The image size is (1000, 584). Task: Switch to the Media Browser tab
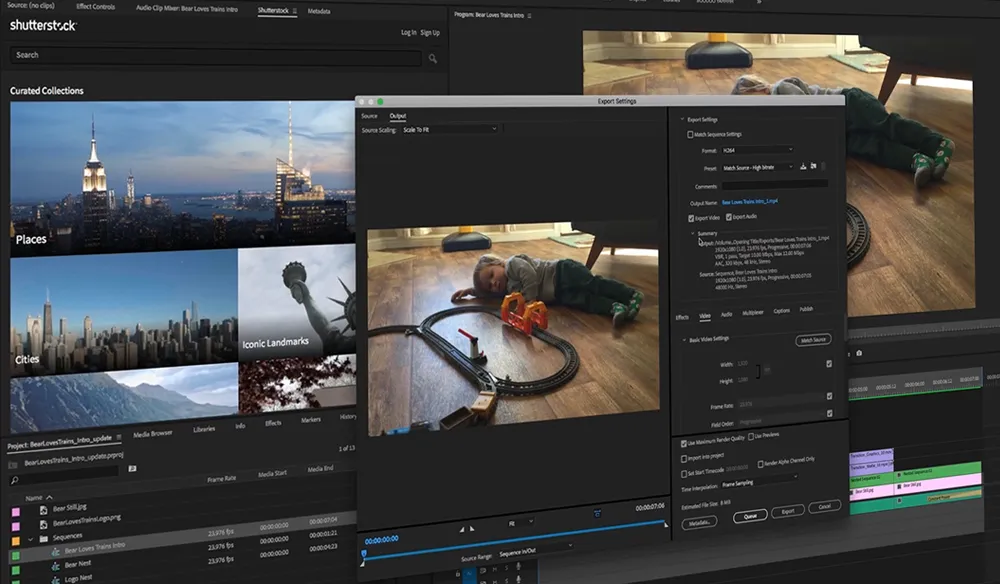click(x=152, y=434)
